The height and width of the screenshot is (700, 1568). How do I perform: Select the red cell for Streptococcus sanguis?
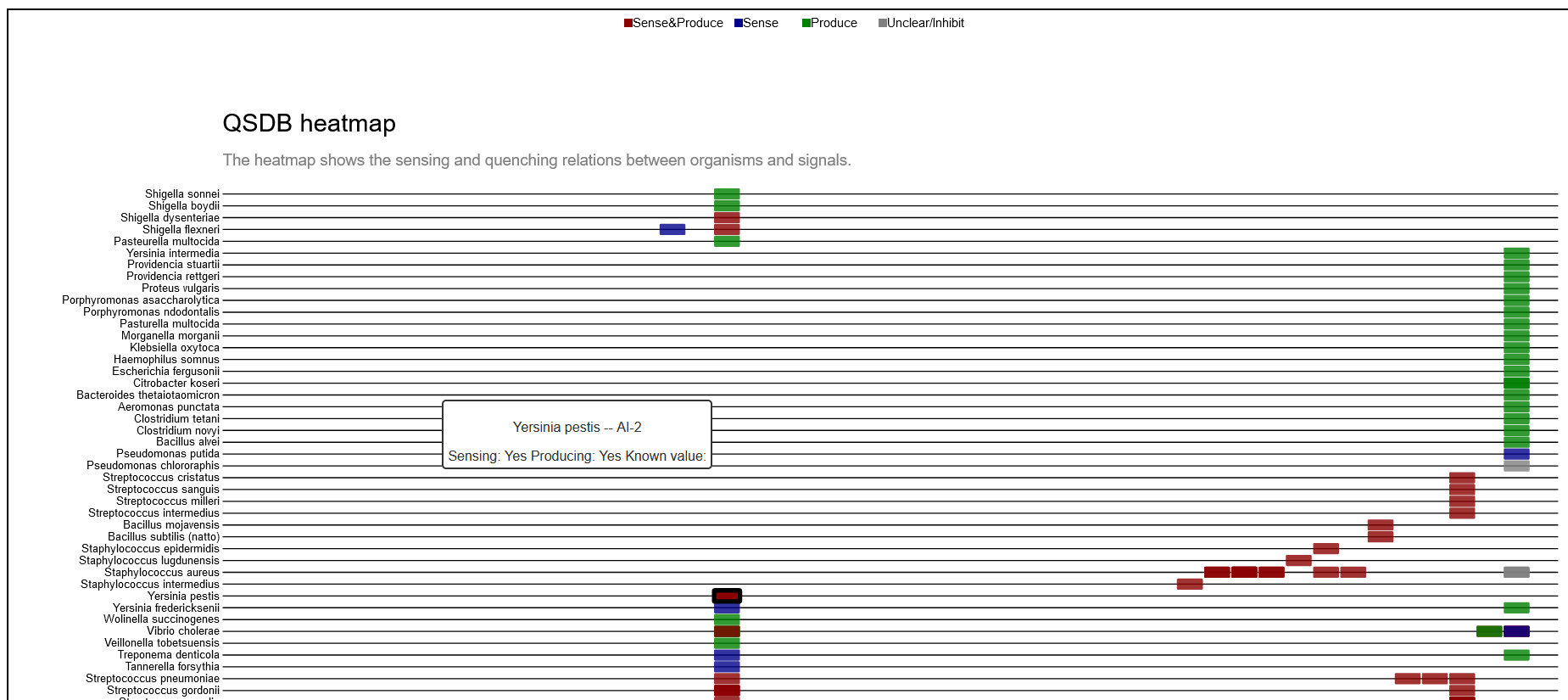(x=1462, y=490)
